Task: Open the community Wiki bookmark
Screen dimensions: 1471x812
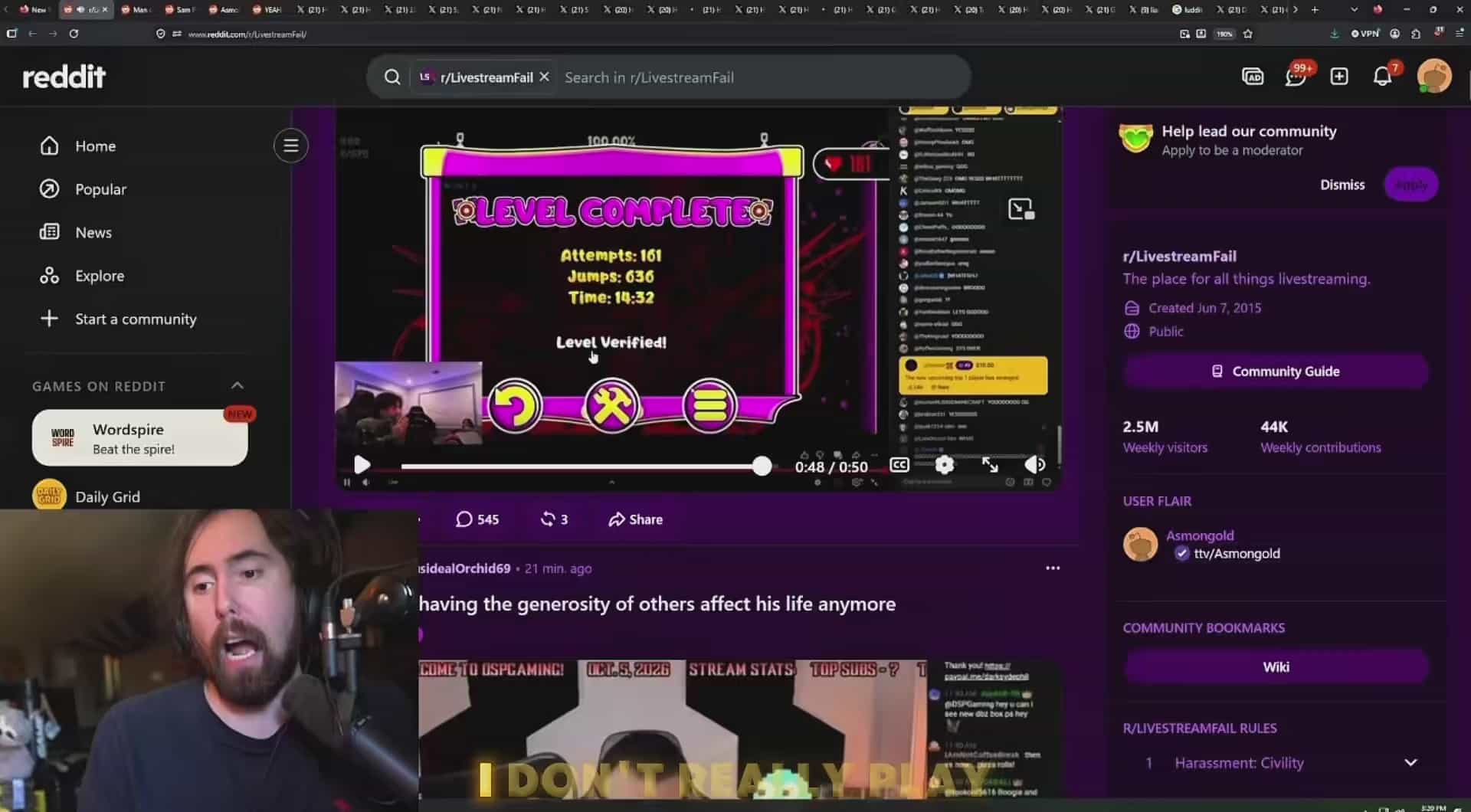Action: click(x=1276, y=667)
